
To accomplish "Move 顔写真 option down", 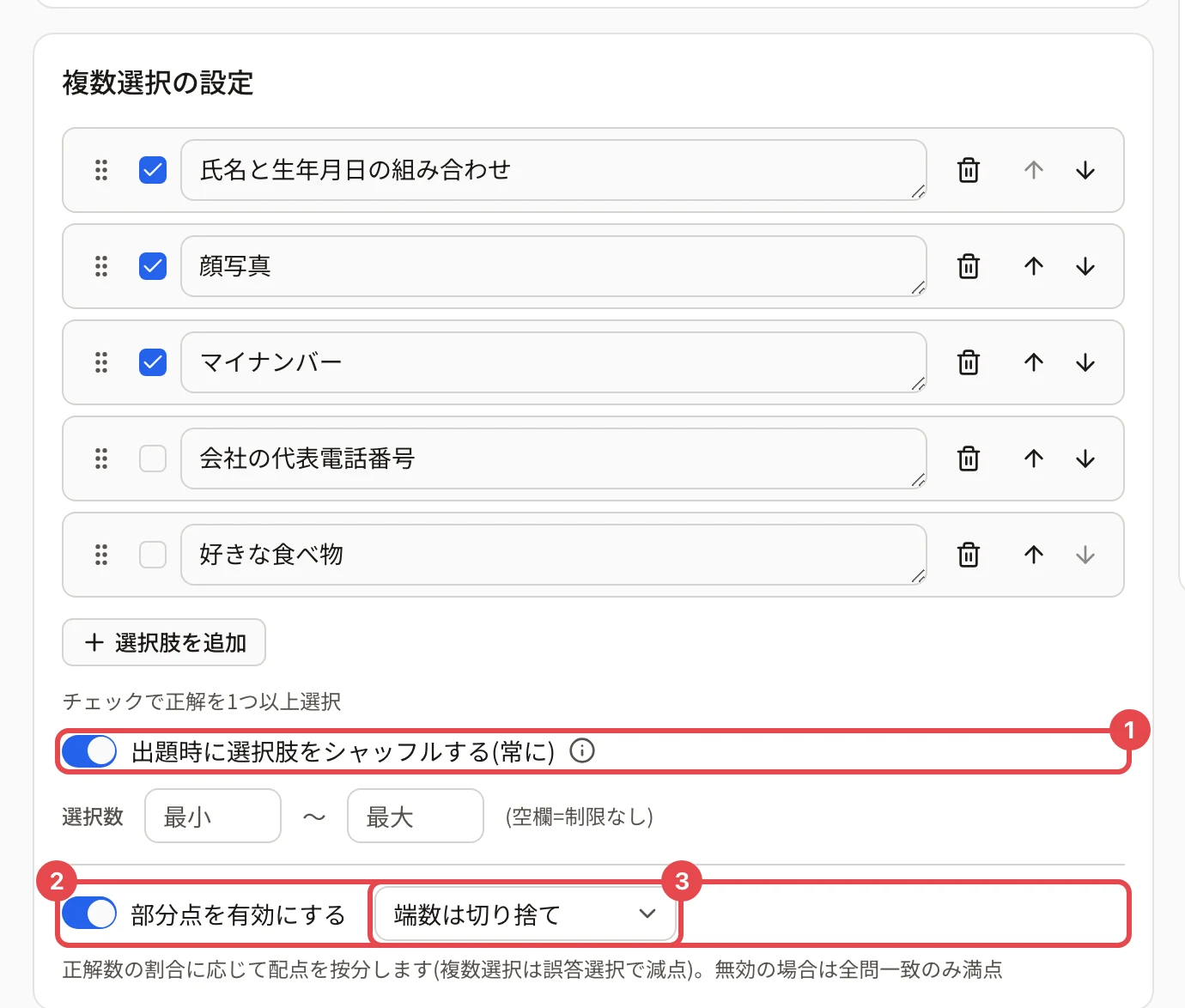I will click(x=1085, y=266).
